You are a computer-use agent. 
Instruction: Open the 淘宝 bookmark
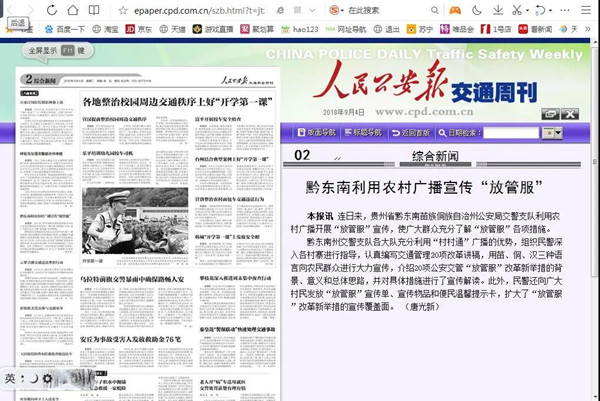click(104, 31)
